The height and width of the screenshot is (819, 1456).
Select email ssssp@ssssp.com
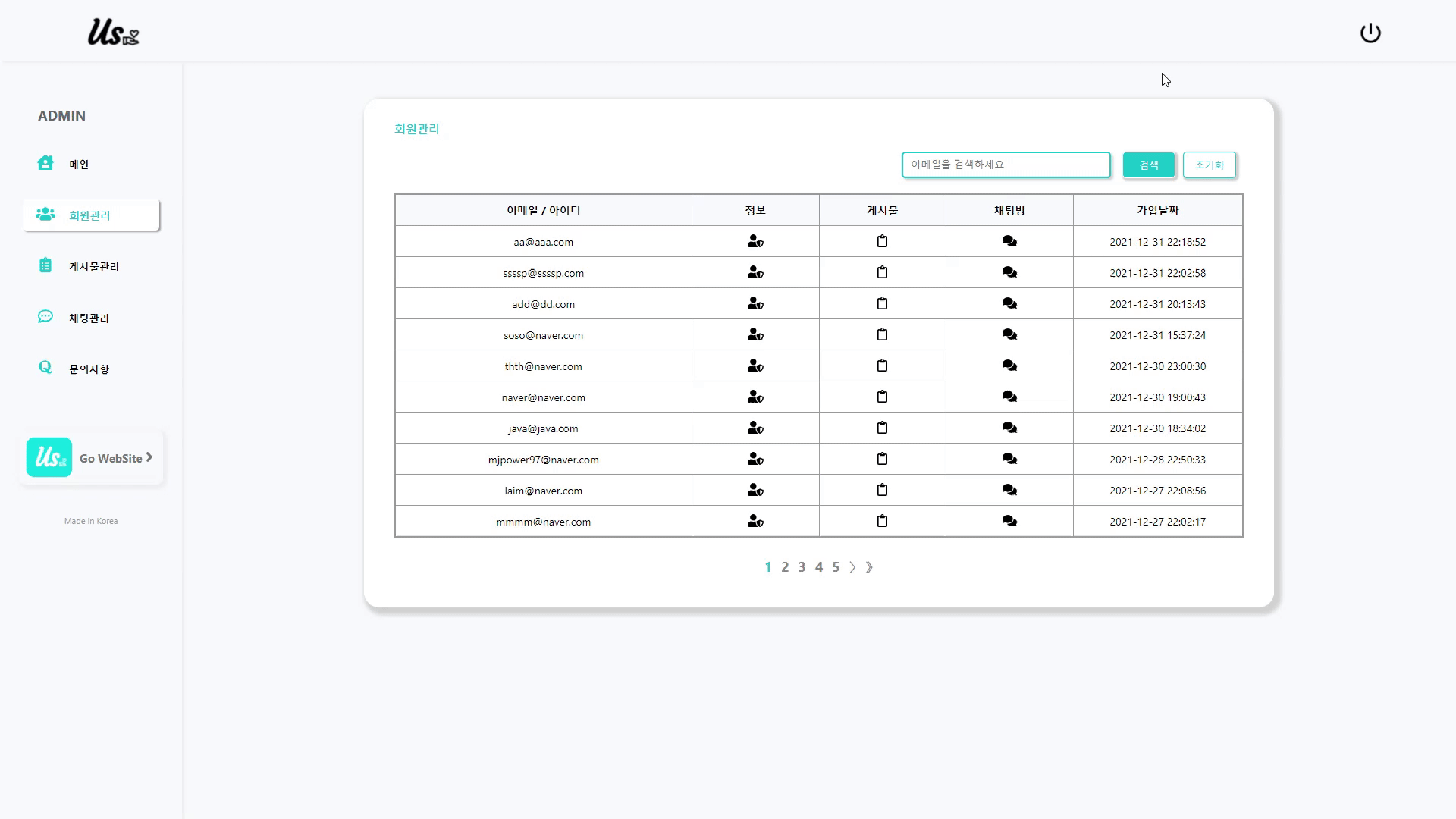(543, 273)
